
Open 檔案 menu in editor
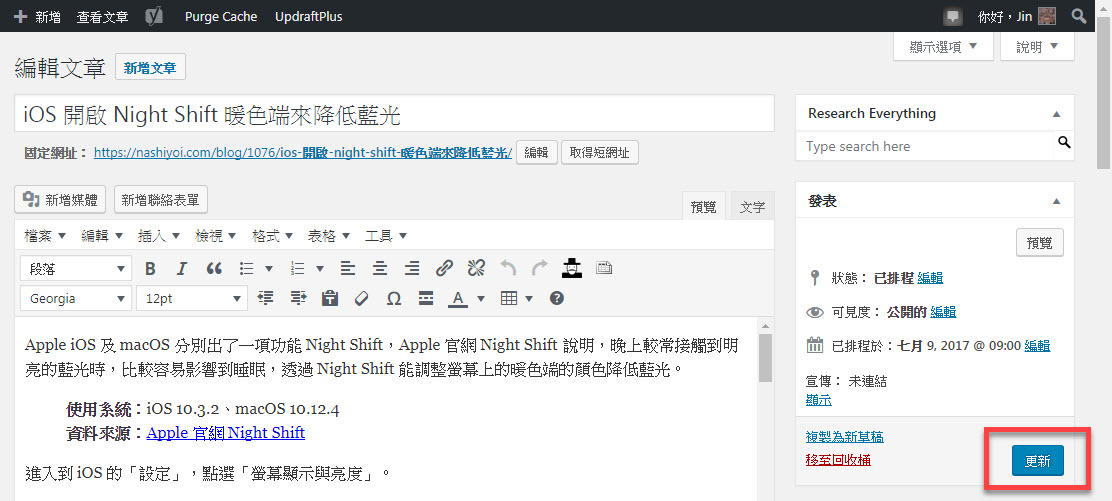(x=45, y=236)
